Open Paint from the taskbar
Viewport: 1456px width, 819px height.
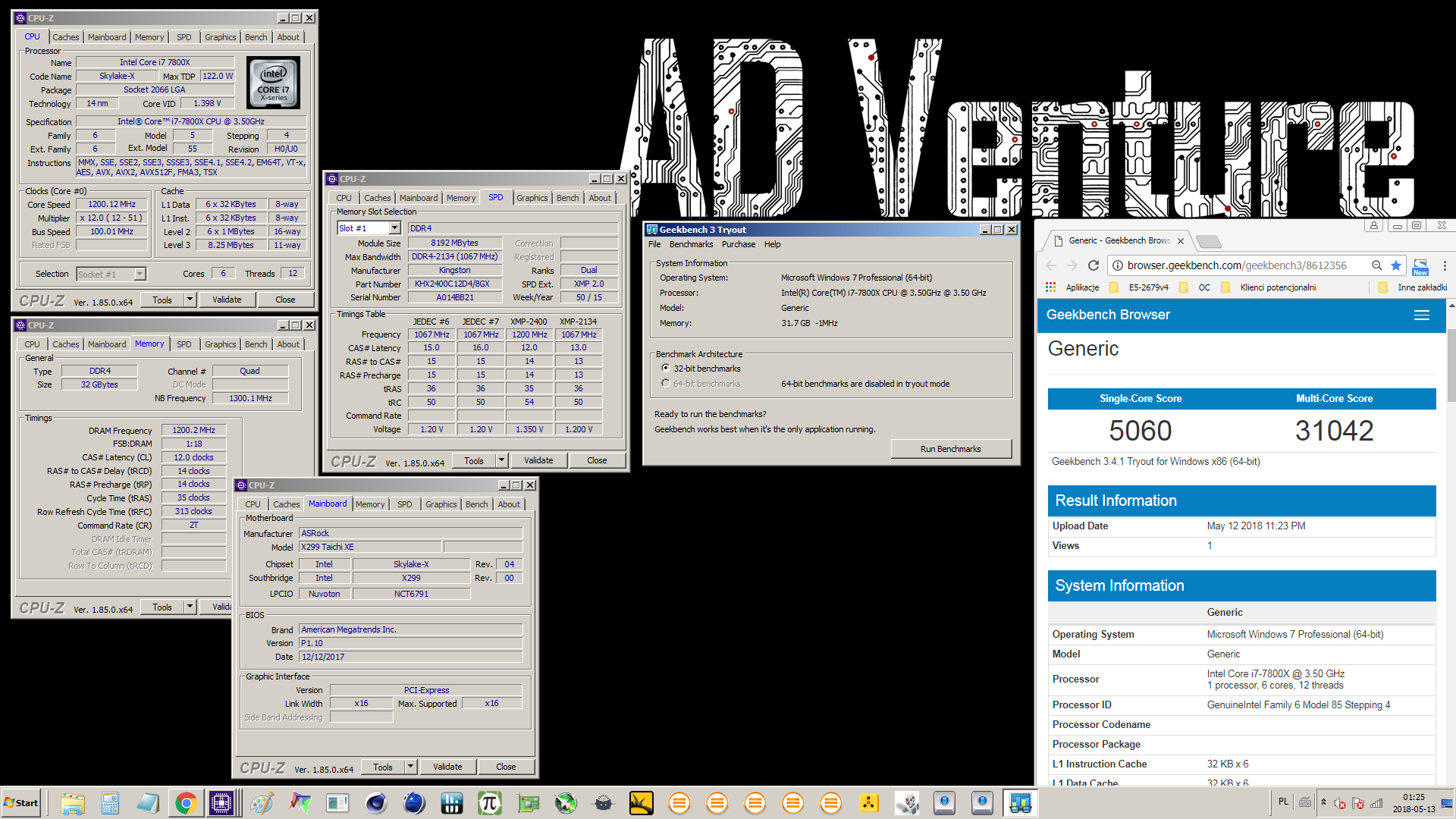tap(262, 803)
